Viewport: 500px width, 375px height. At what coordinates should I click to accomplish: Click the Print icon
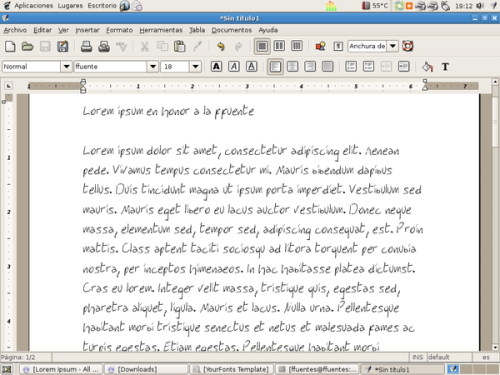(86, 46)
